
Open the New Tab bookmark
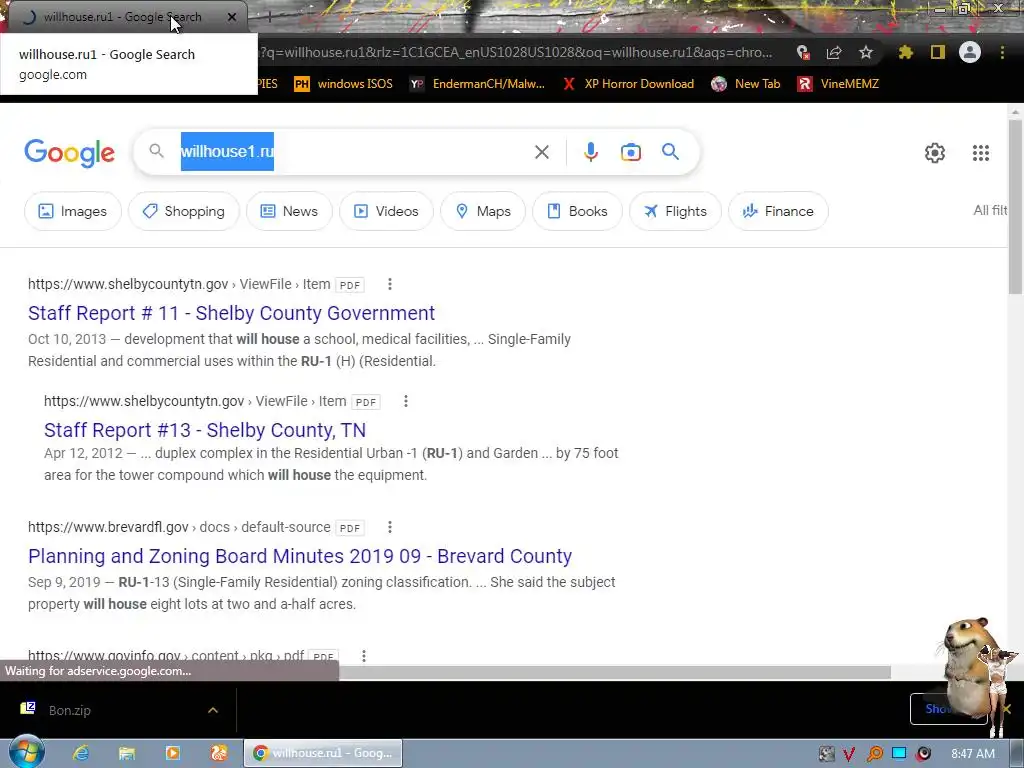pyautogui.click(x=746, y=84)
